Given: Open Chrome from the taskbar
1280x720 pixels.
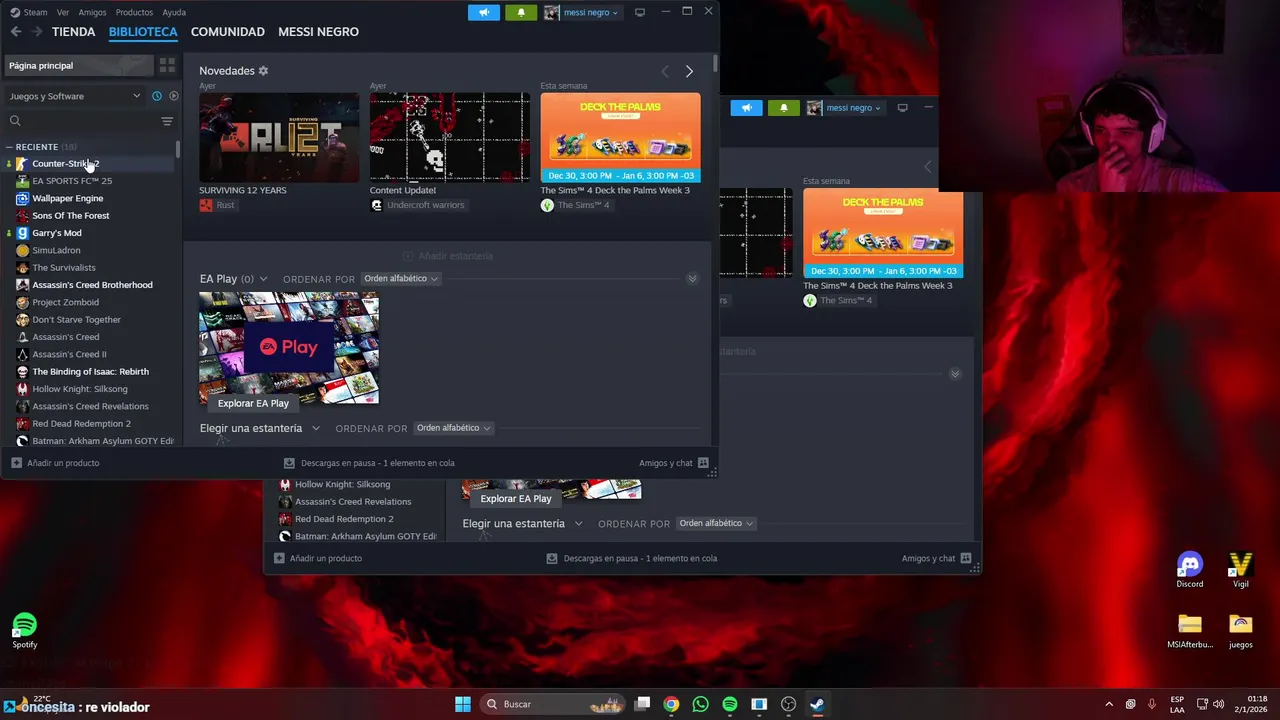Looking at the screenshot, I should (x=671, y=704).
